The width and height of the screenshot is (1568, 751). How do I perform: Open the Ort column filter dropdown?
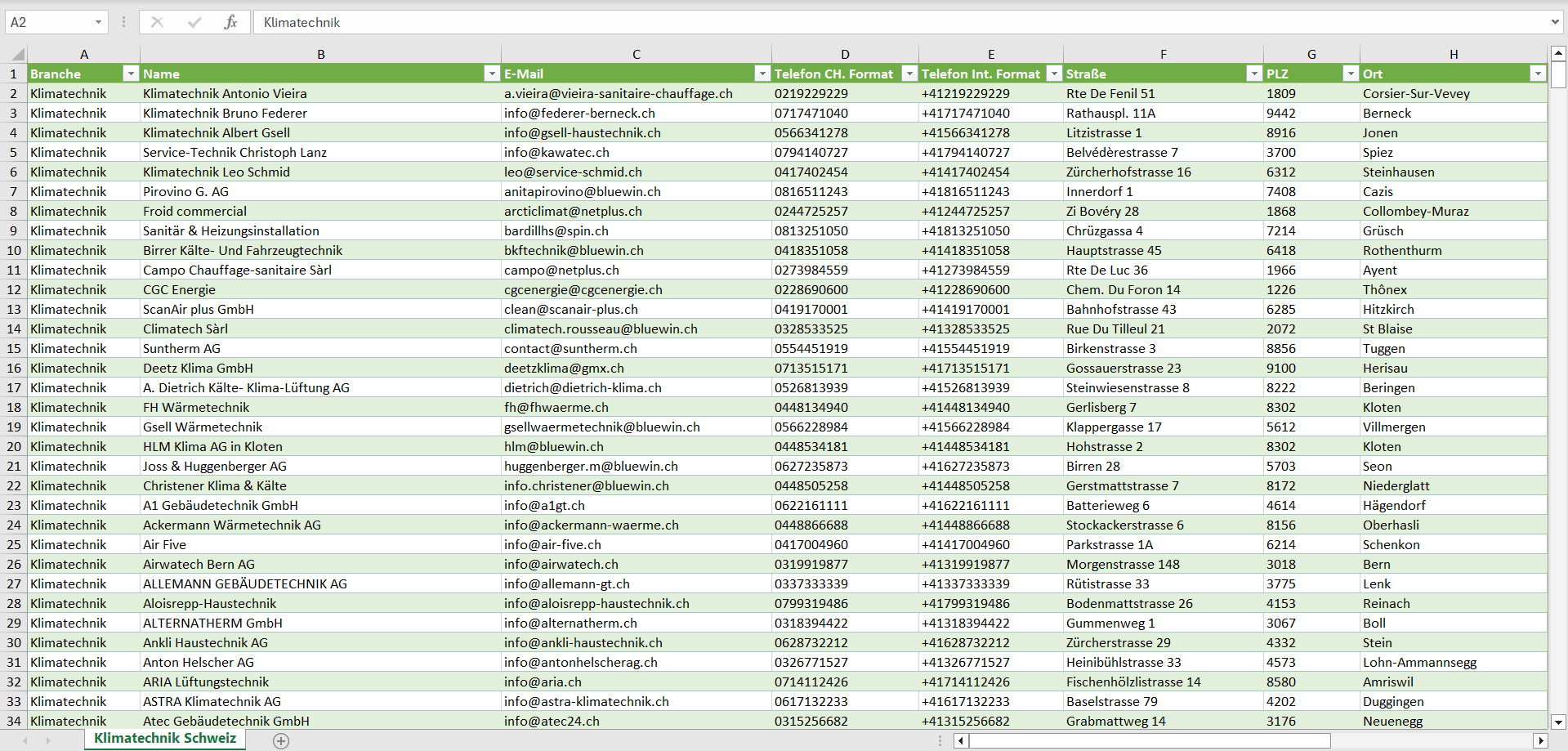(1538, 74)
